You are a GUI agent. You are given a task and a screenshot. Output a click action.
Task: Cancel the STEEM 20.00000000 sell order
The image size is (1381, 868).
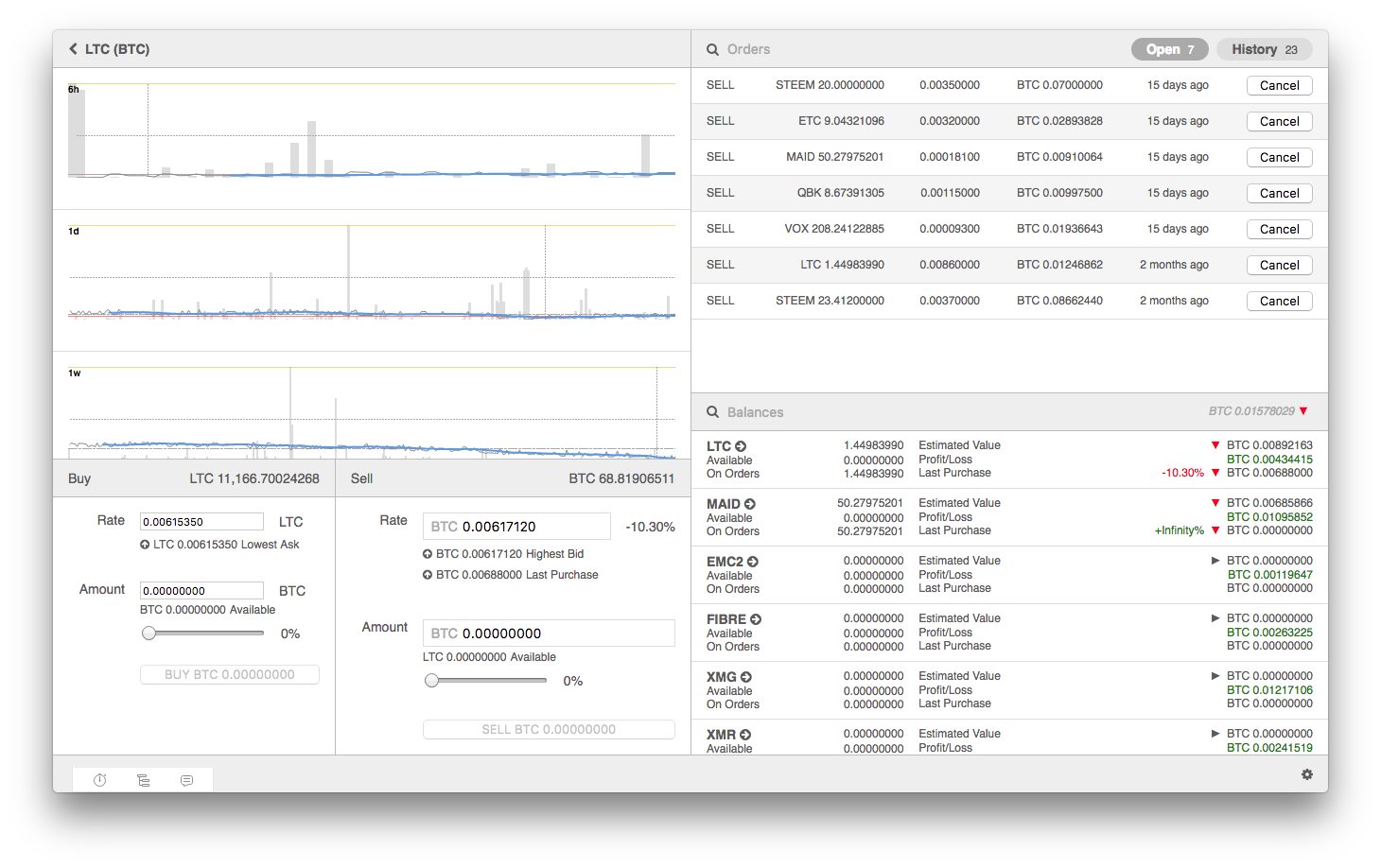pyautogui.click(x=1279, y=85)
